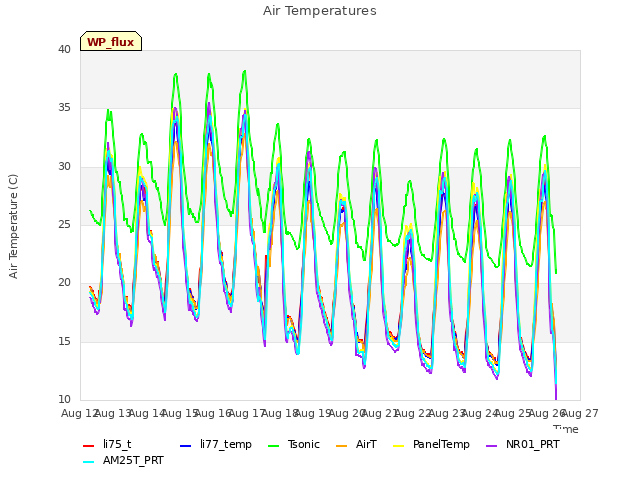Select the AM25T_PRT legend label
640x480 pixels.
pos(133,460)
